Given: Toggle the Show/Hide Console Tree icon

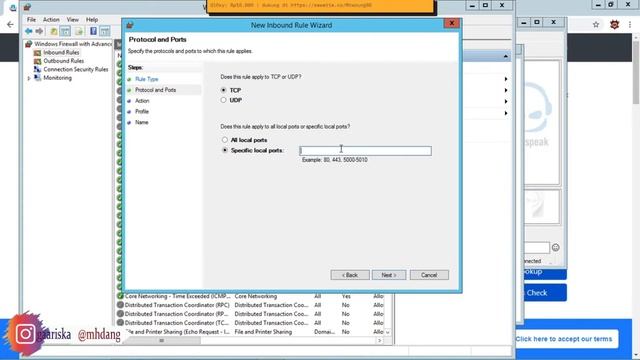Looking at the screenshot, I should point(65,31).
